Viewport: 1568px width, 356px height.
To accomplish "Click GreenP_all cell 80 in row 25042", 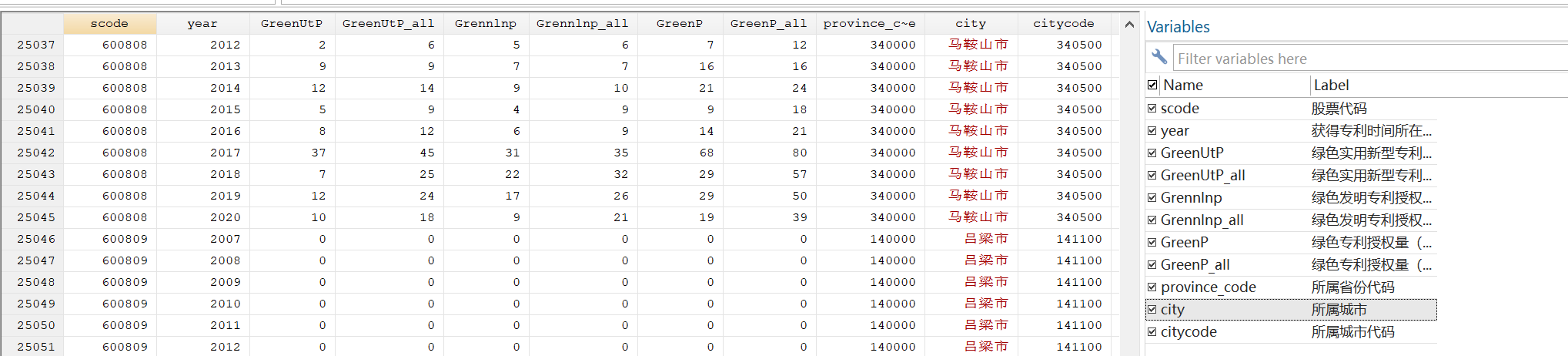I will 769,153.
